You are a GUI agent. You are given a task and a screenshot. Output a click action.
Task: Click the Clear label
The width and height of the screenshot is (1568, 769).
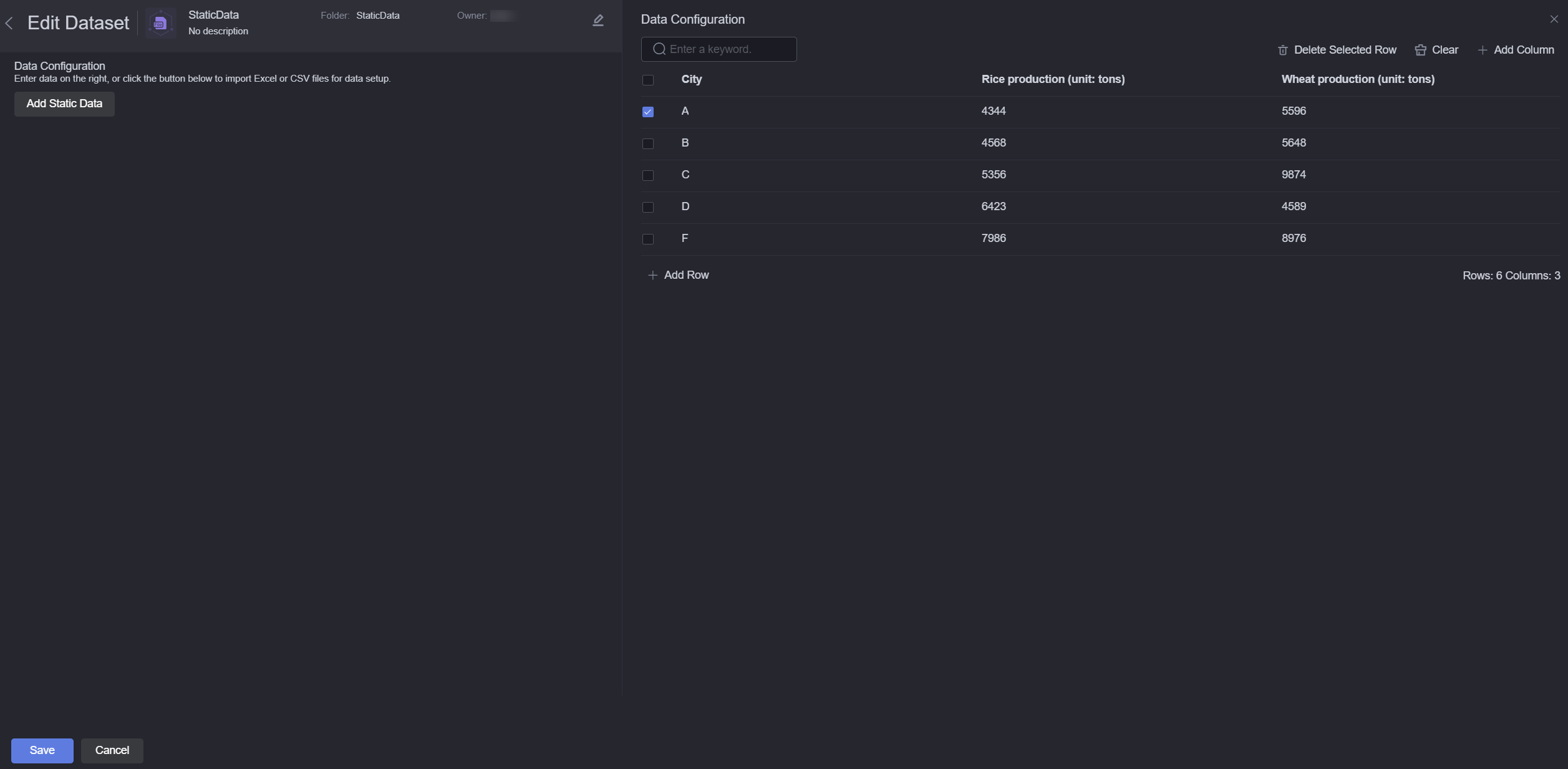pyautogui.click(x=1445, y=50)
